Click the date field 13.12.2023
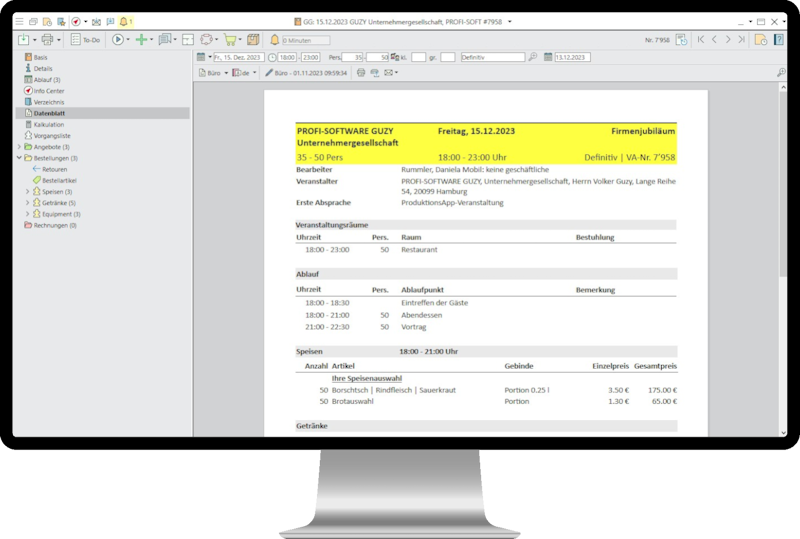The height and width of the screenshot is (539, 800). click(x=572, y=57)
